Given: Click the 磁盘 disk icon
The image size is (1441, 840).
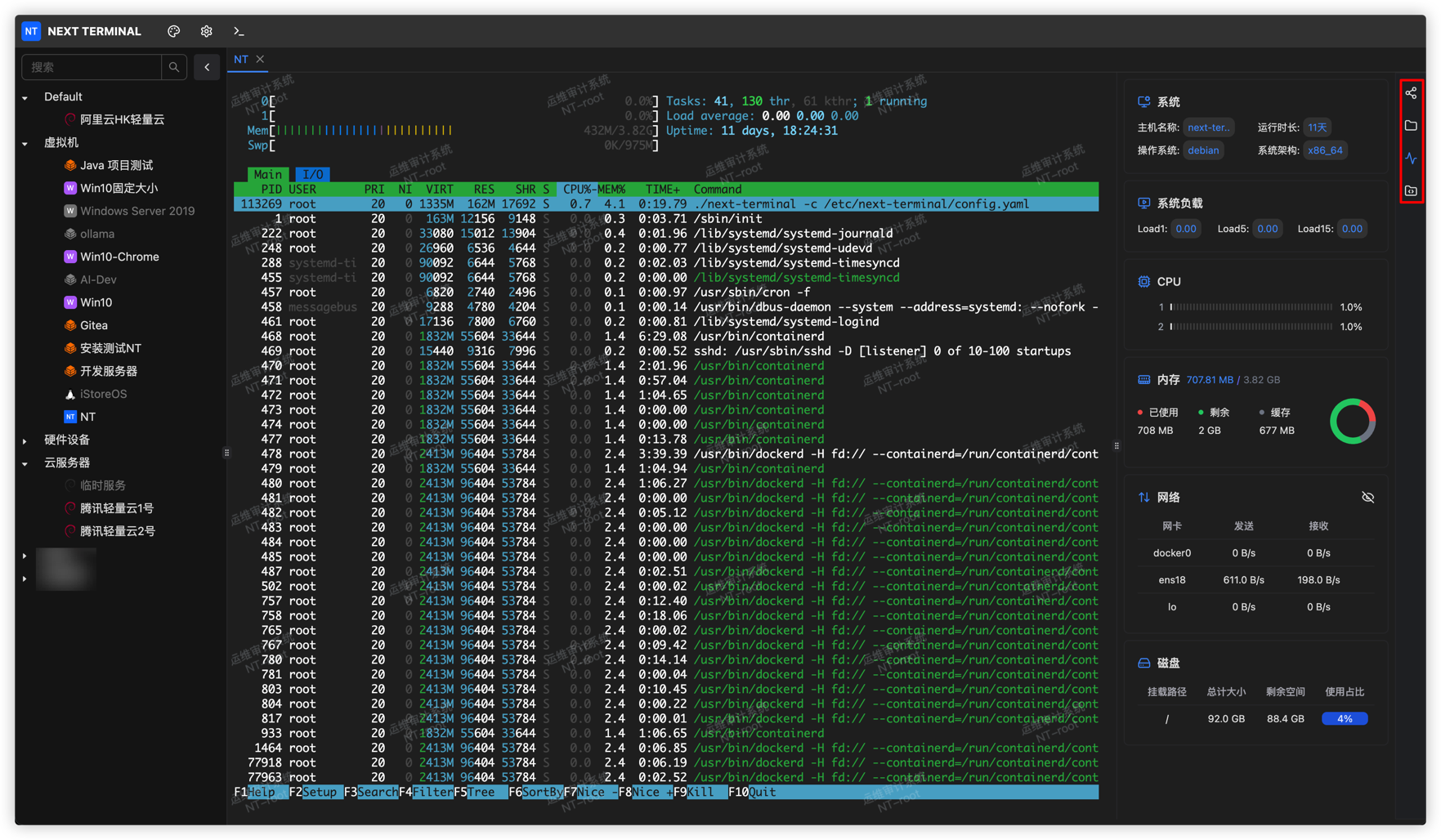Looking at the screenshot, I should tap(1144, 664).
